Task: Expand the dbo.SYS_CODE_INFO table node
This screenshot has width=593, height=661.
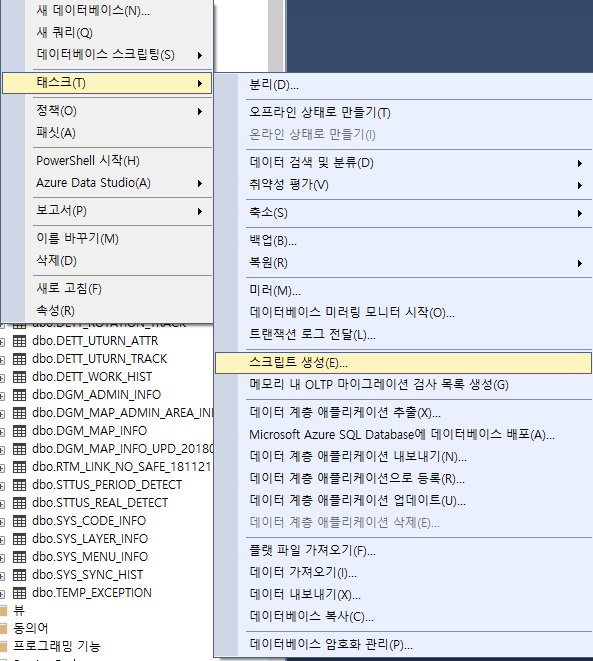Action: 2,522
